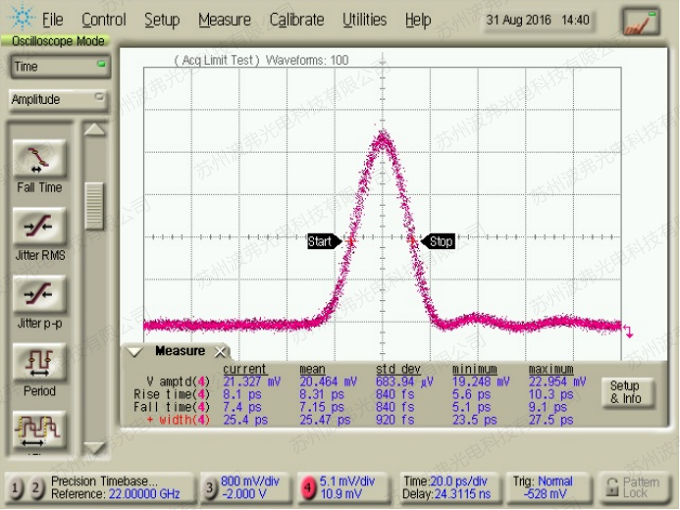
Task: Toggle the Time measurement mode button
Action: pyautogui.click(x=58, y=66)
